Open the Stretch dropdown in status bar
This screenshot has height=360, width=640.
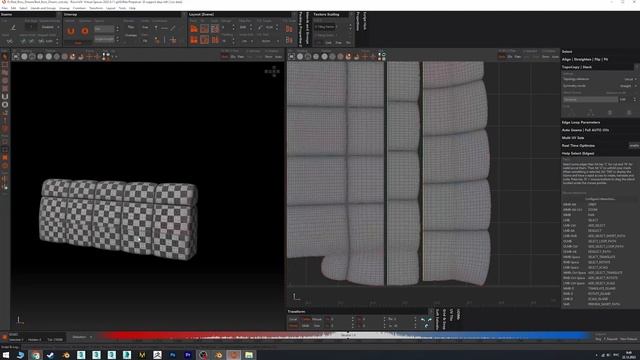point(82,337)
